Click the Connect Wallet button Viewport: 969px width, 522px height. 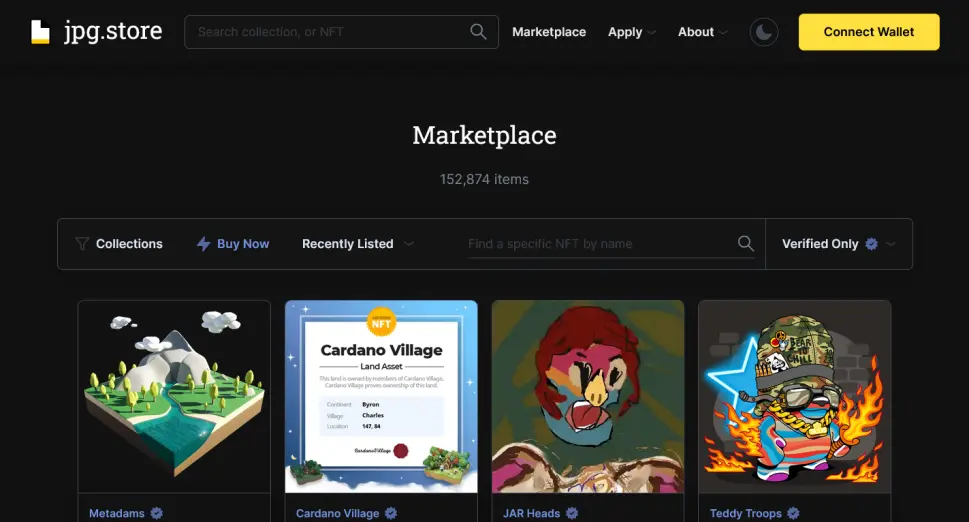pos(869,32)
